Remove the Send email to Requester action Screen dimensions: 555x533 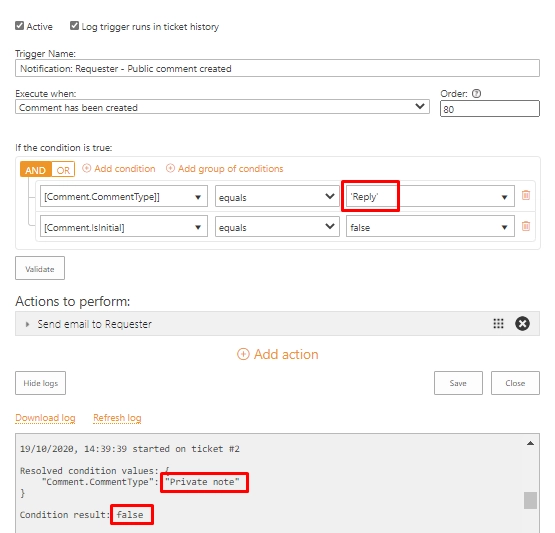522,323
